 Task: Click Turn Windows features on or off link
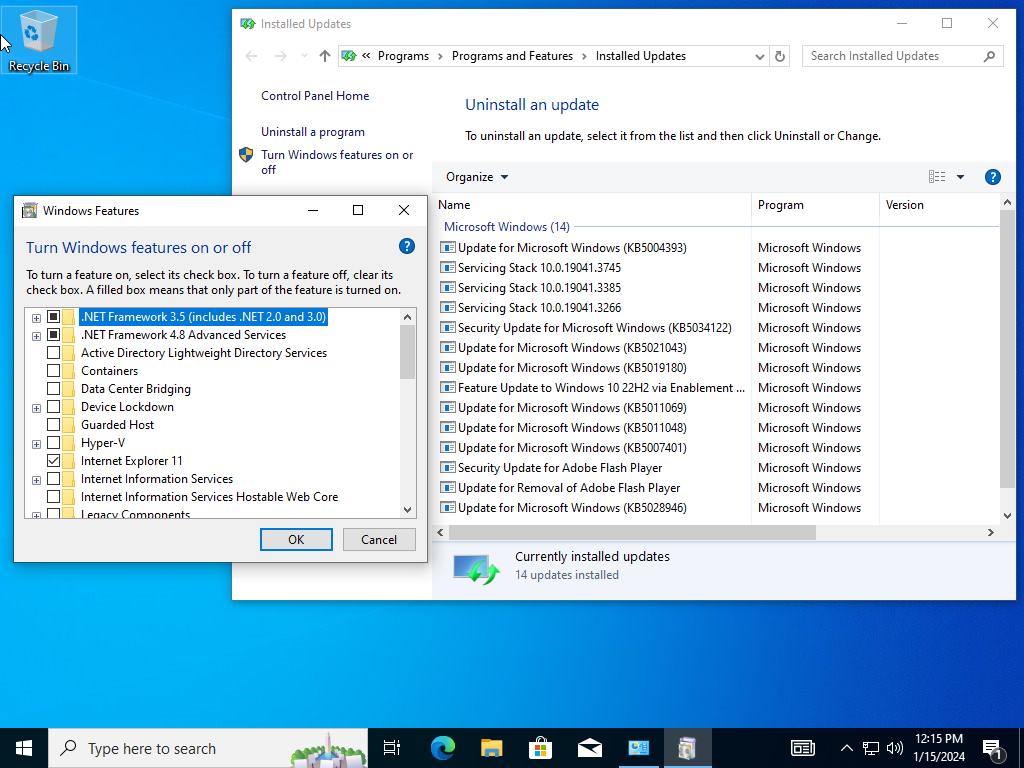click(x=337, y=162)
